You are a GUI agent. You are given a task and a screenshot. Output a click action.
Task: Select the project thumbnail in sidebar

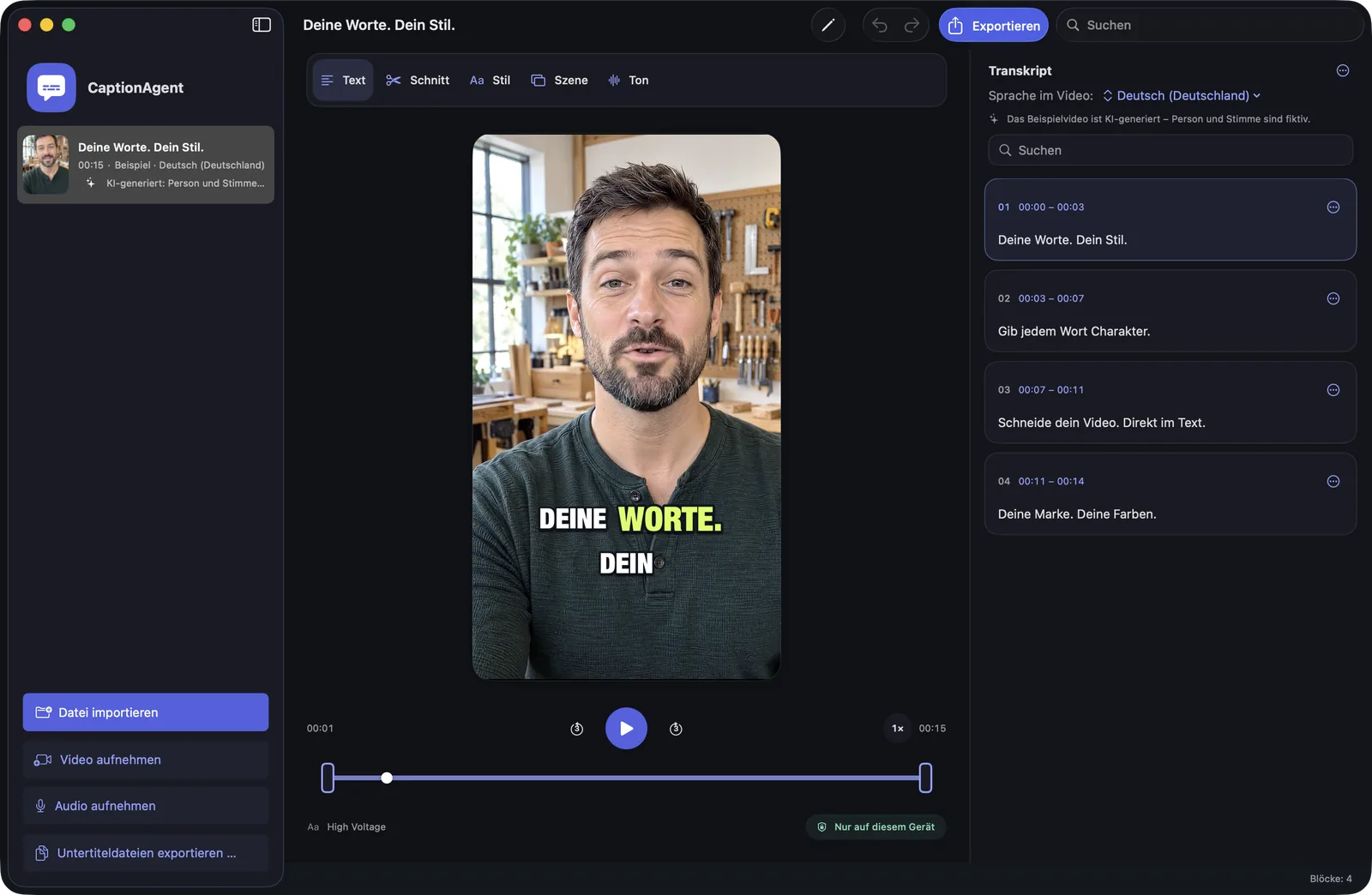click(x=45, y=165)
